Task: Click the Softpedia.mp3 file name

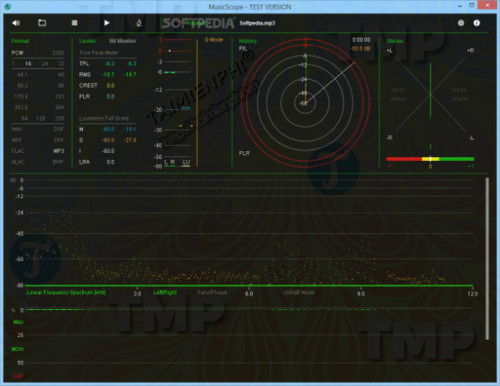Action: click(x=257, y=23)
